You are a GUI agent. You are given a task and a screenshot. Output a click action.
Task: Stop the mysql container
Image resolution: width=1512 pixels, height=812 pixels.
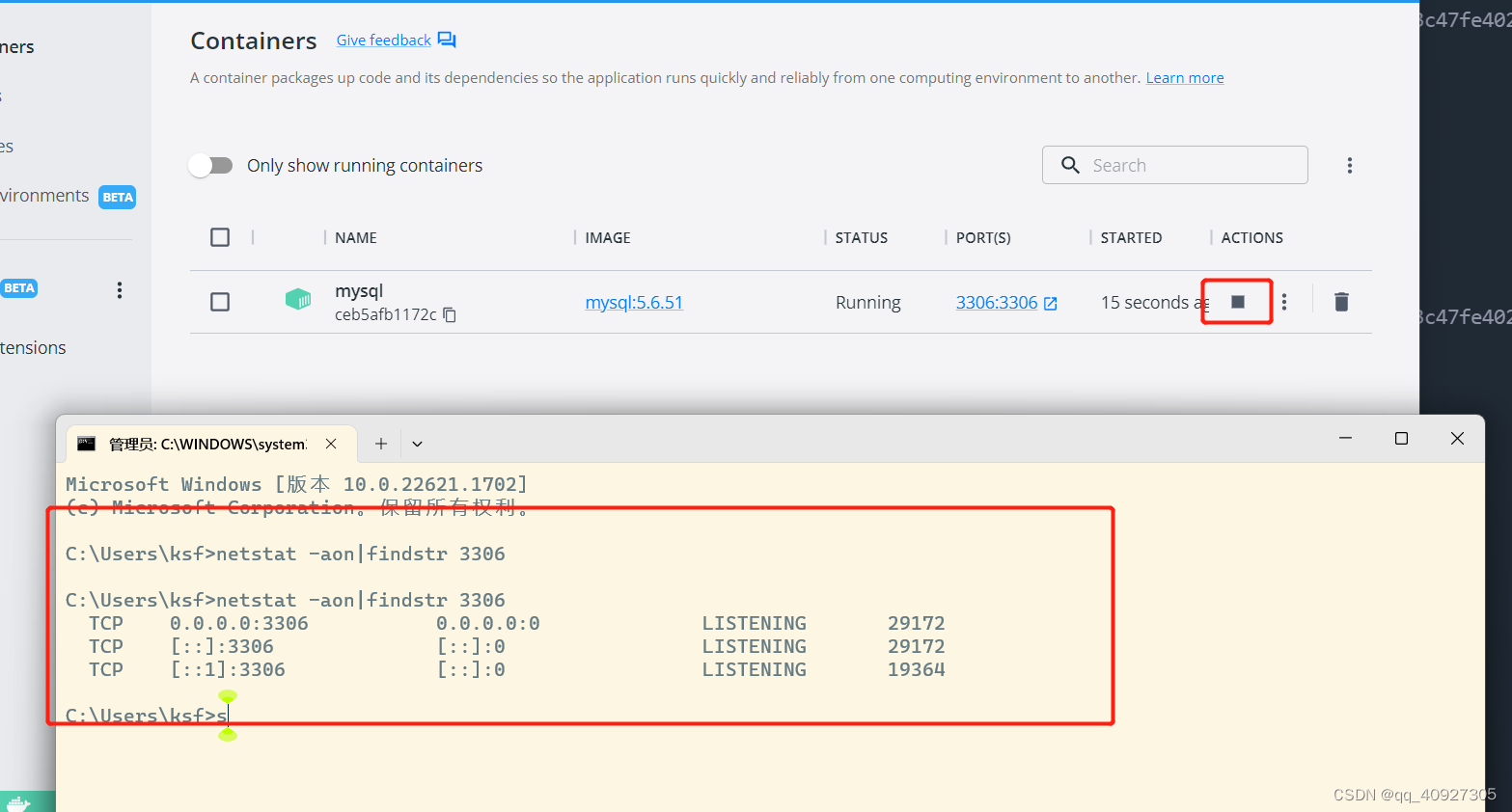[x=1237, y=302]
